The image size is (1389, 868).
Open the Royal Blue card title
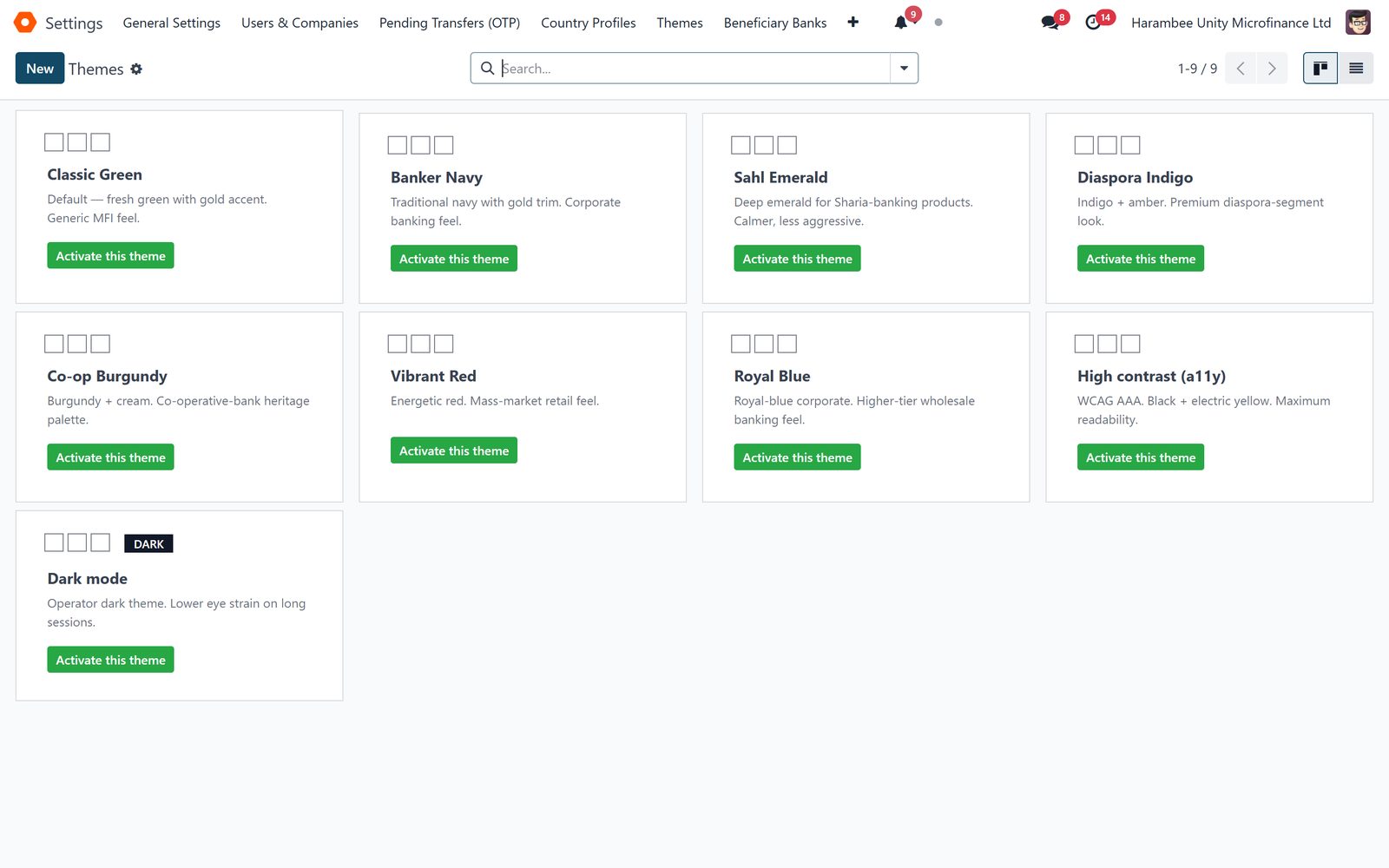point(772,376)
